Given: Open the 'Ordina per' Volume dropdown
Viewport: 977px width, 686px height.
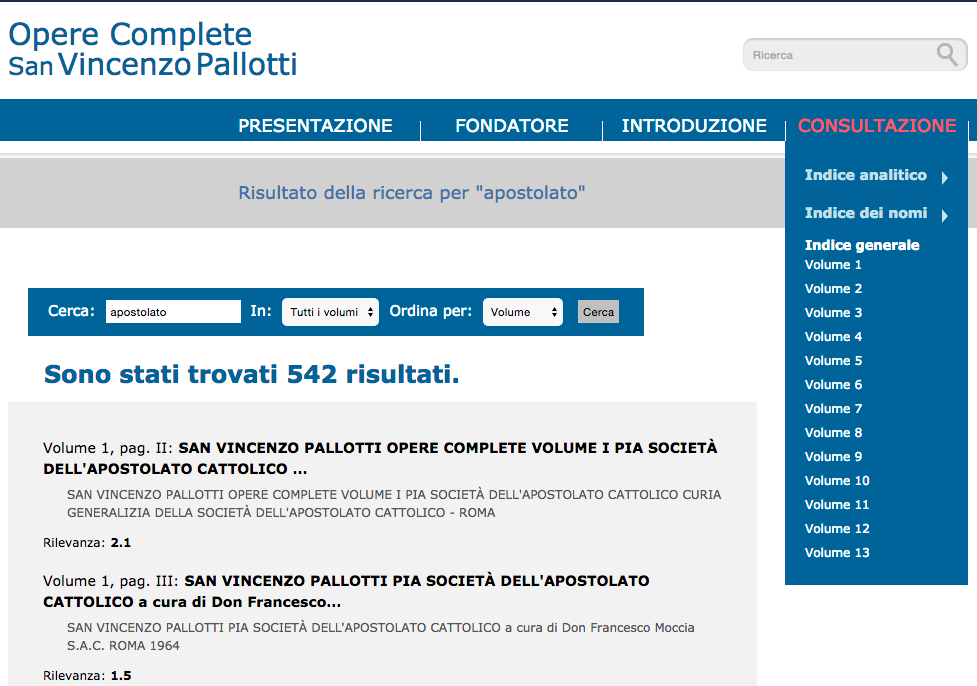Looking at the screenshot, I should click(x=523, y=312).
